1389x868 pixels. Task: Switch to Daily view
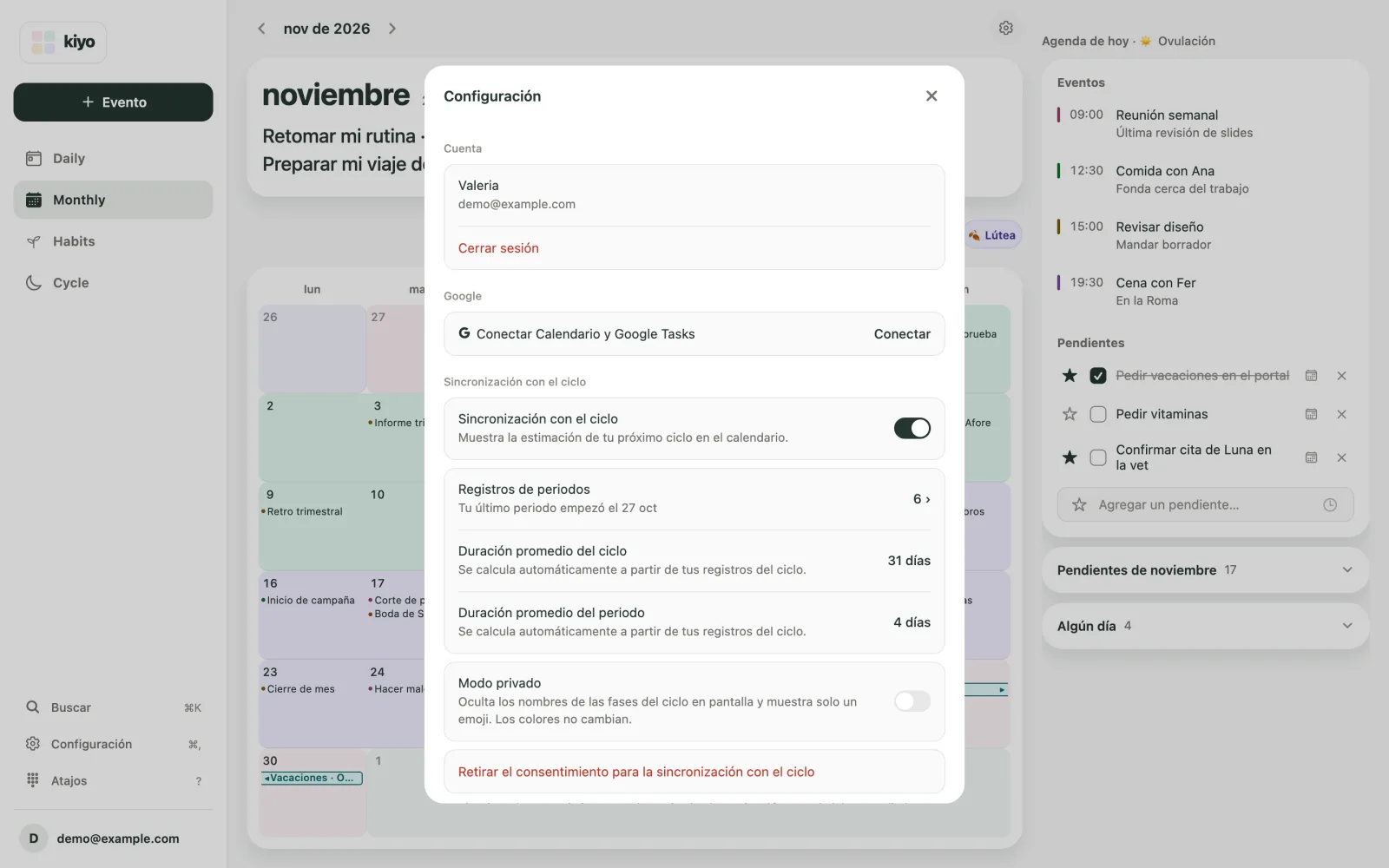click(x=113, y=158)
